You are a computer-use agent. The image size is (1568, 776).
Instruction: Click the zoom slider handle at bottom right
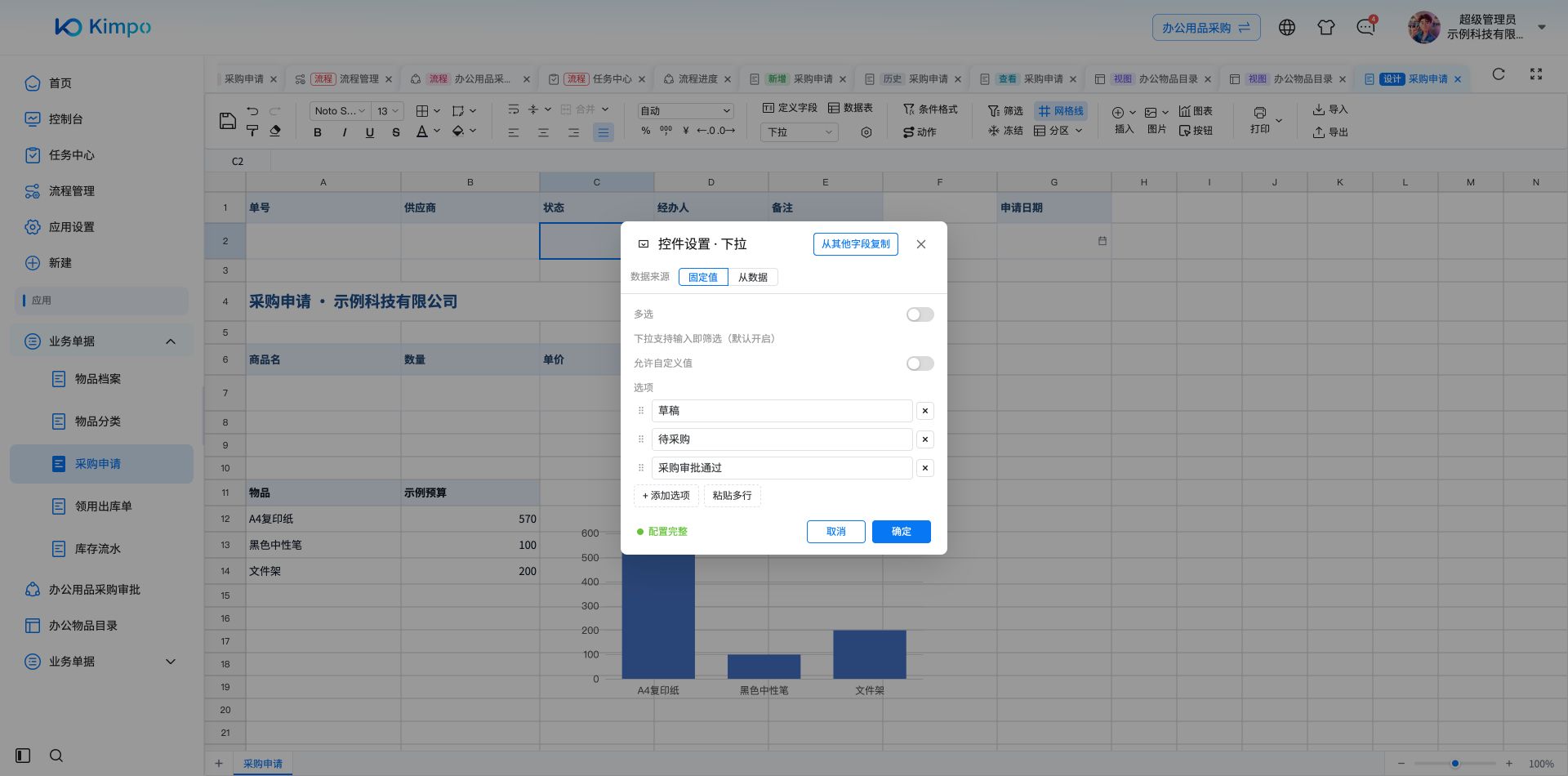coord(1455,764)
